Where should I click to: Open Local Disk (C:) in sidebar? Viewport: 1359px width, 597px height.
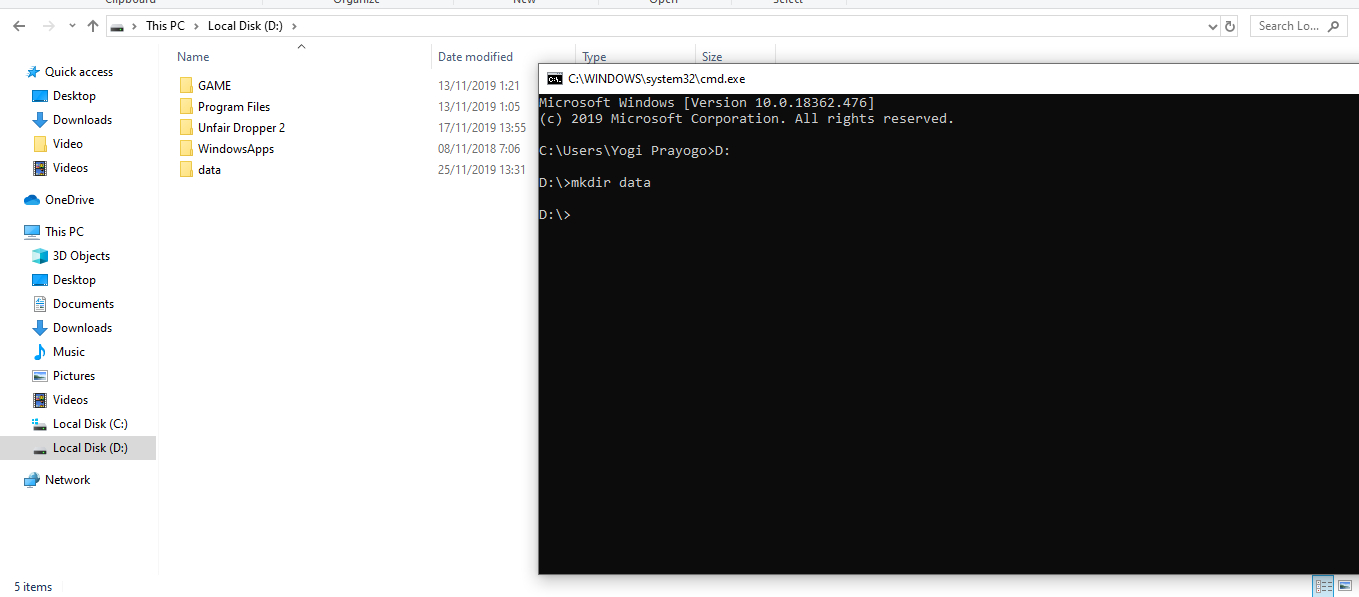point(90,424)
